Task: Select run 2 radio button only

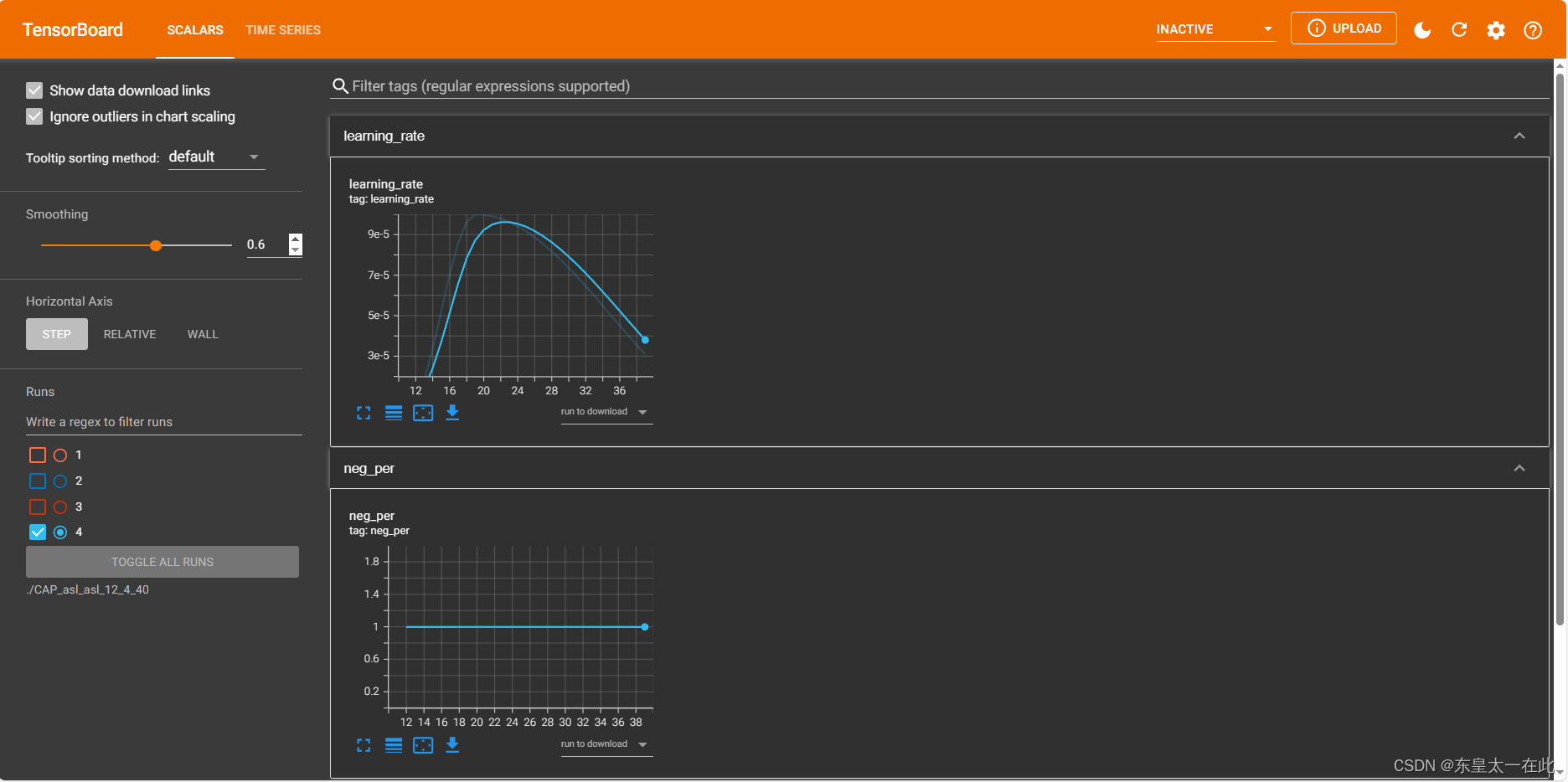Action: (x=60, y=481)
